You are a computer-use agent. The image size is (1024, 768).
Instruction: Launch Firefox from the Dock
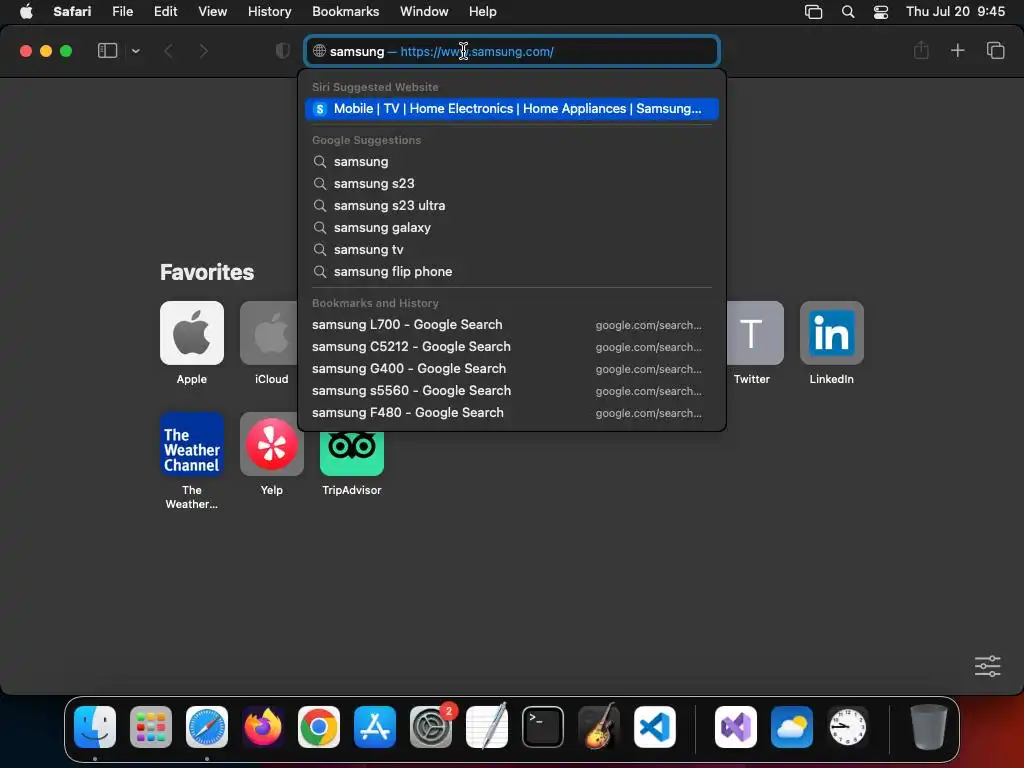263,727
